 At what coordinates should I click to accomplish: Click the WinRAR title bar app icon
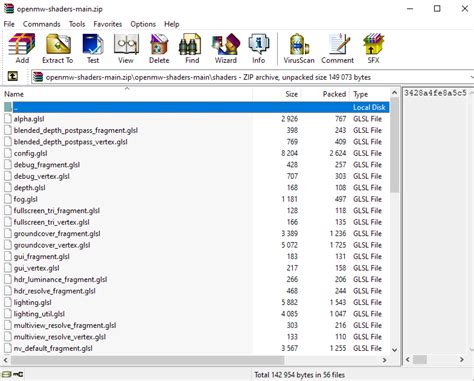pyautogui.click(x=9, y=8)
